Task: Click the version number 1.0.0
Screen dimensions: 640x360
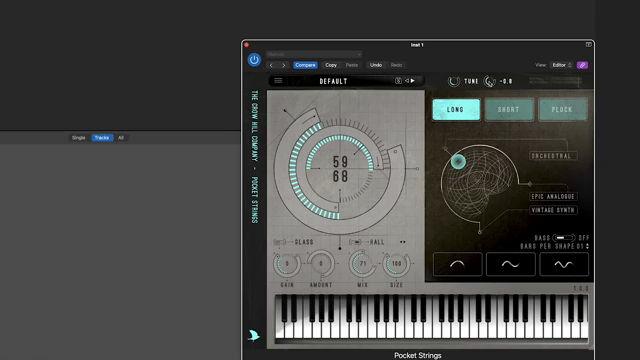Action: coord(581,289)
